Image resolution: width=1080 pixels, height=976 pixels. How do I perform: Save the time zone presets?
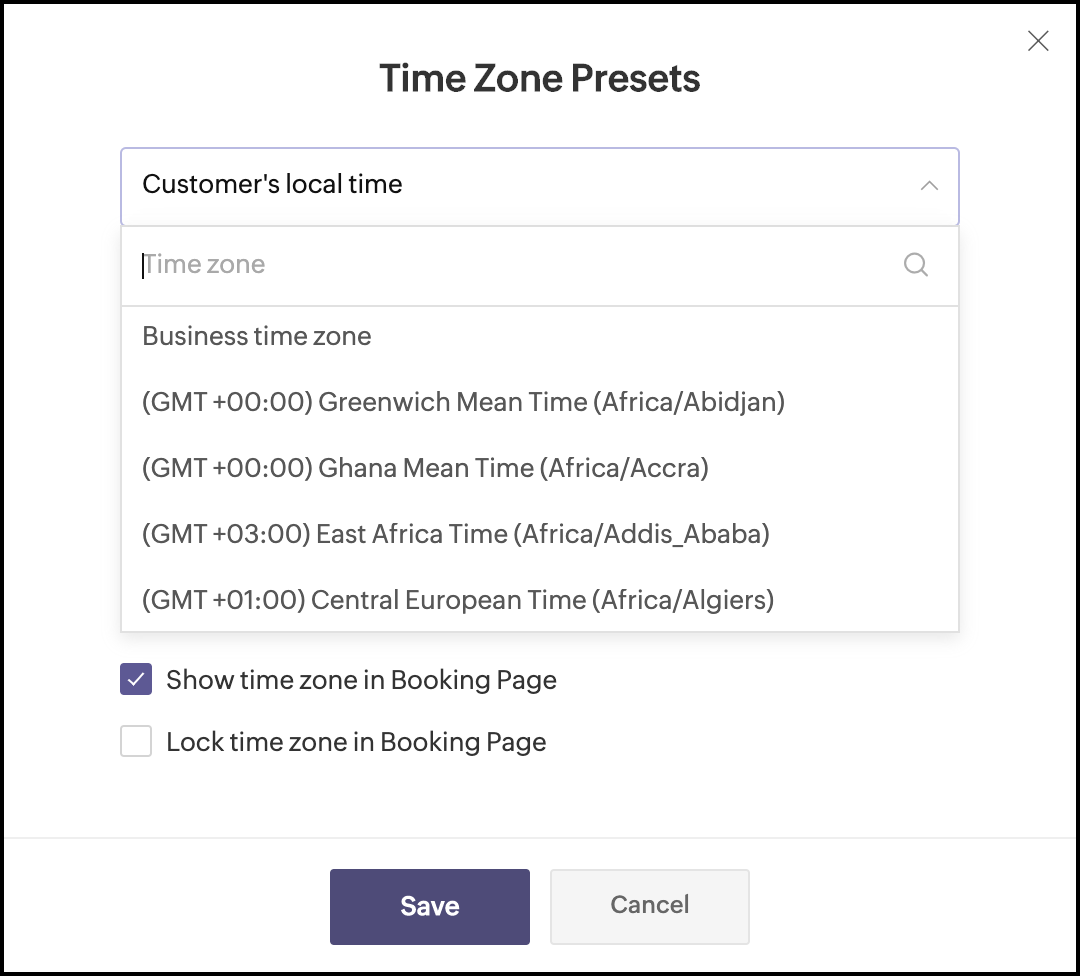pyautogui.click(x=430, y=906)
